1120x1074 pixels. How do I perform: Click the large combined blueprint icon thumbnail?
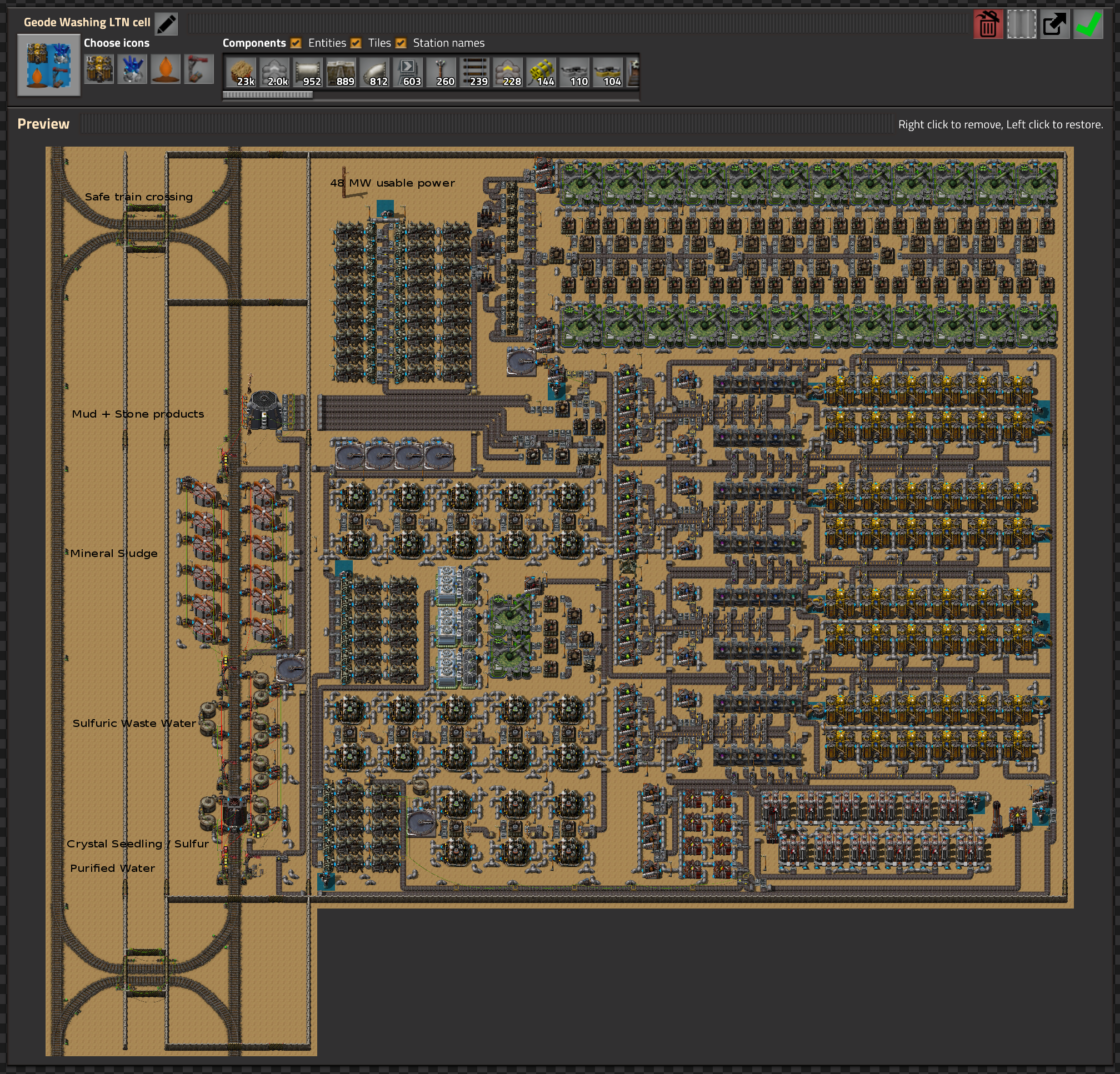point(48,65)
